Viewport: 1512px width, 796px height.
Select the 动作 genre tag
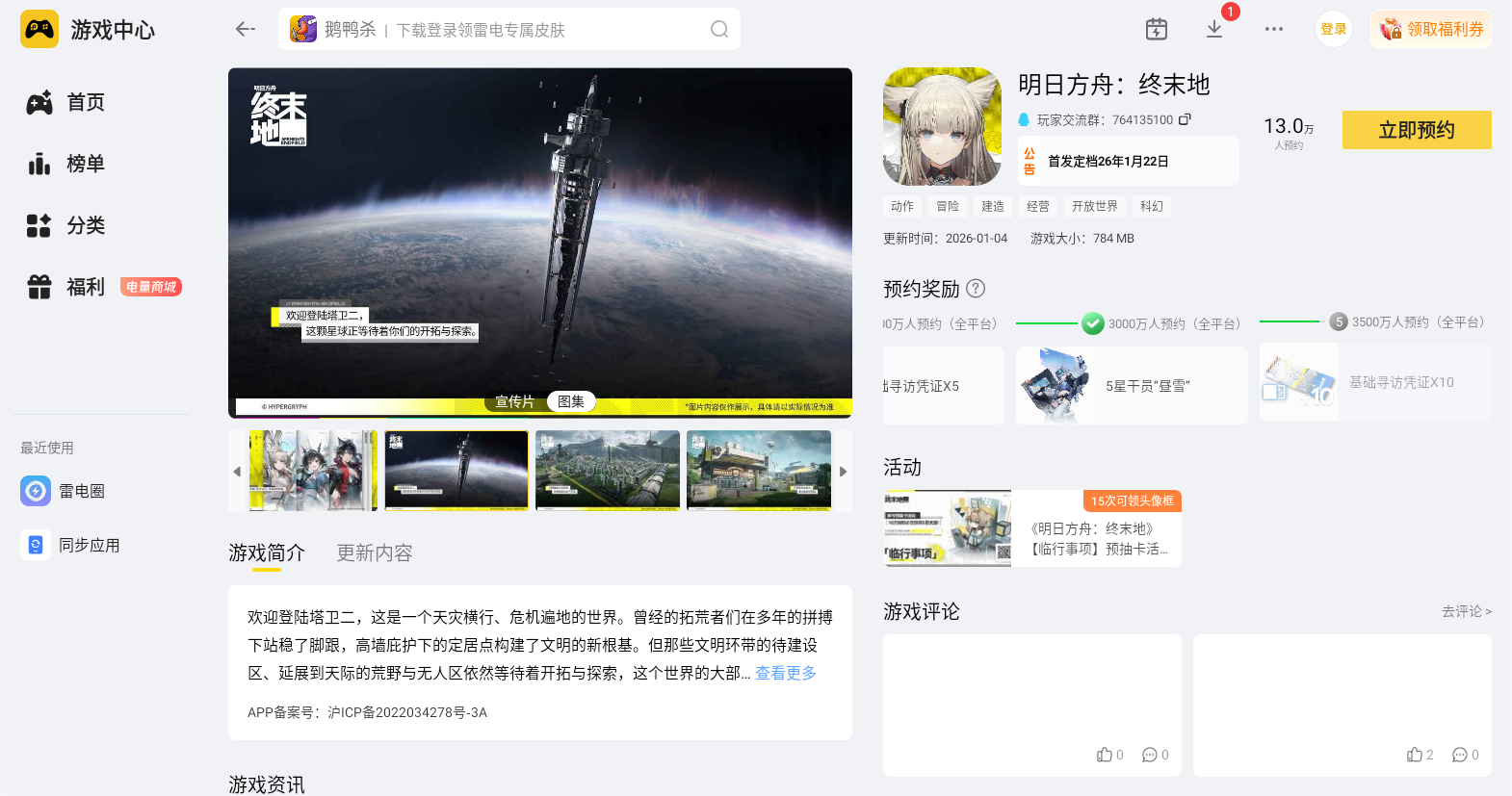(x=902, y=206)
